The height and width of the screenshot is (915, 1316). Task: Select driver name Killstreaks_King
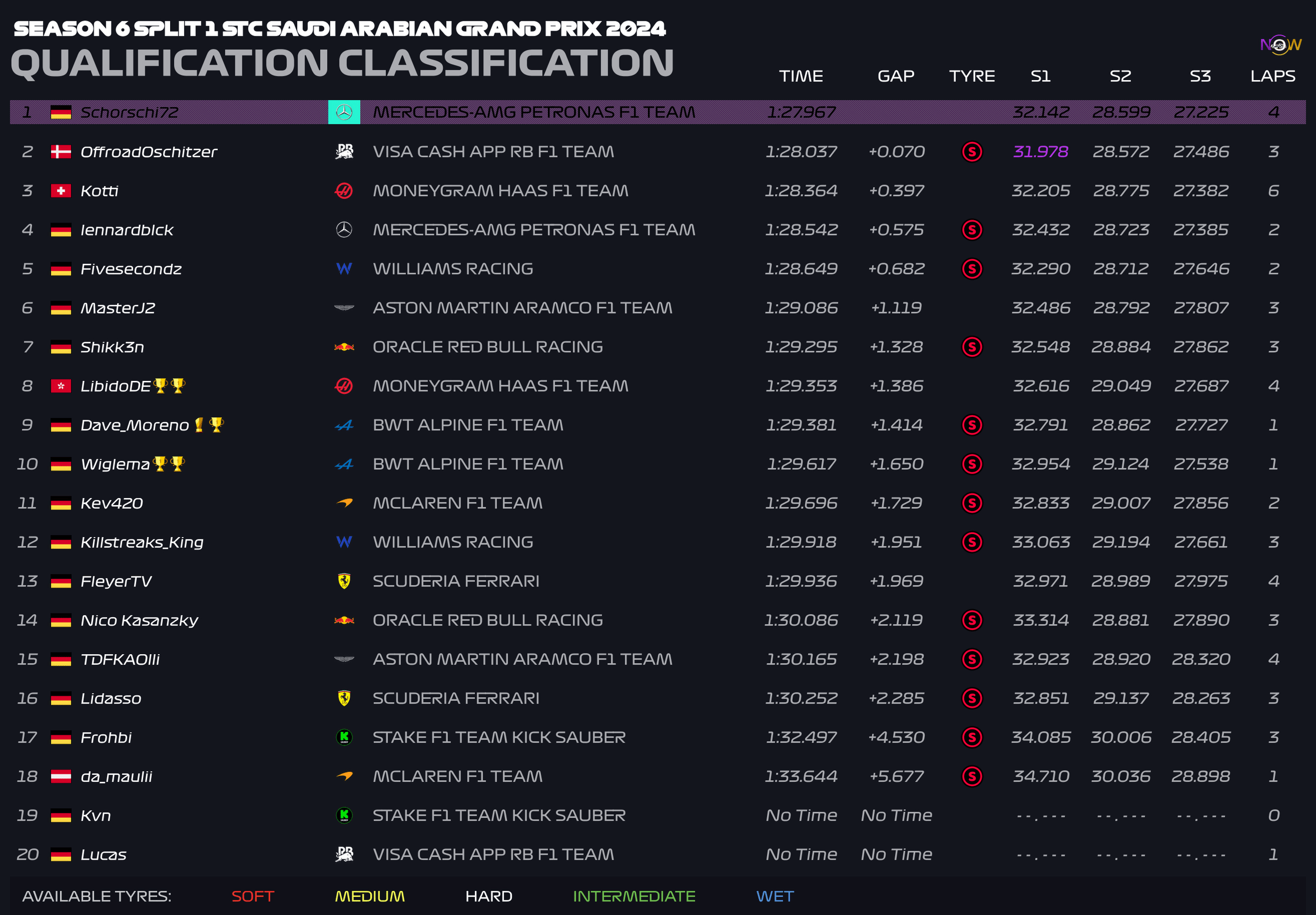point(142,542)
